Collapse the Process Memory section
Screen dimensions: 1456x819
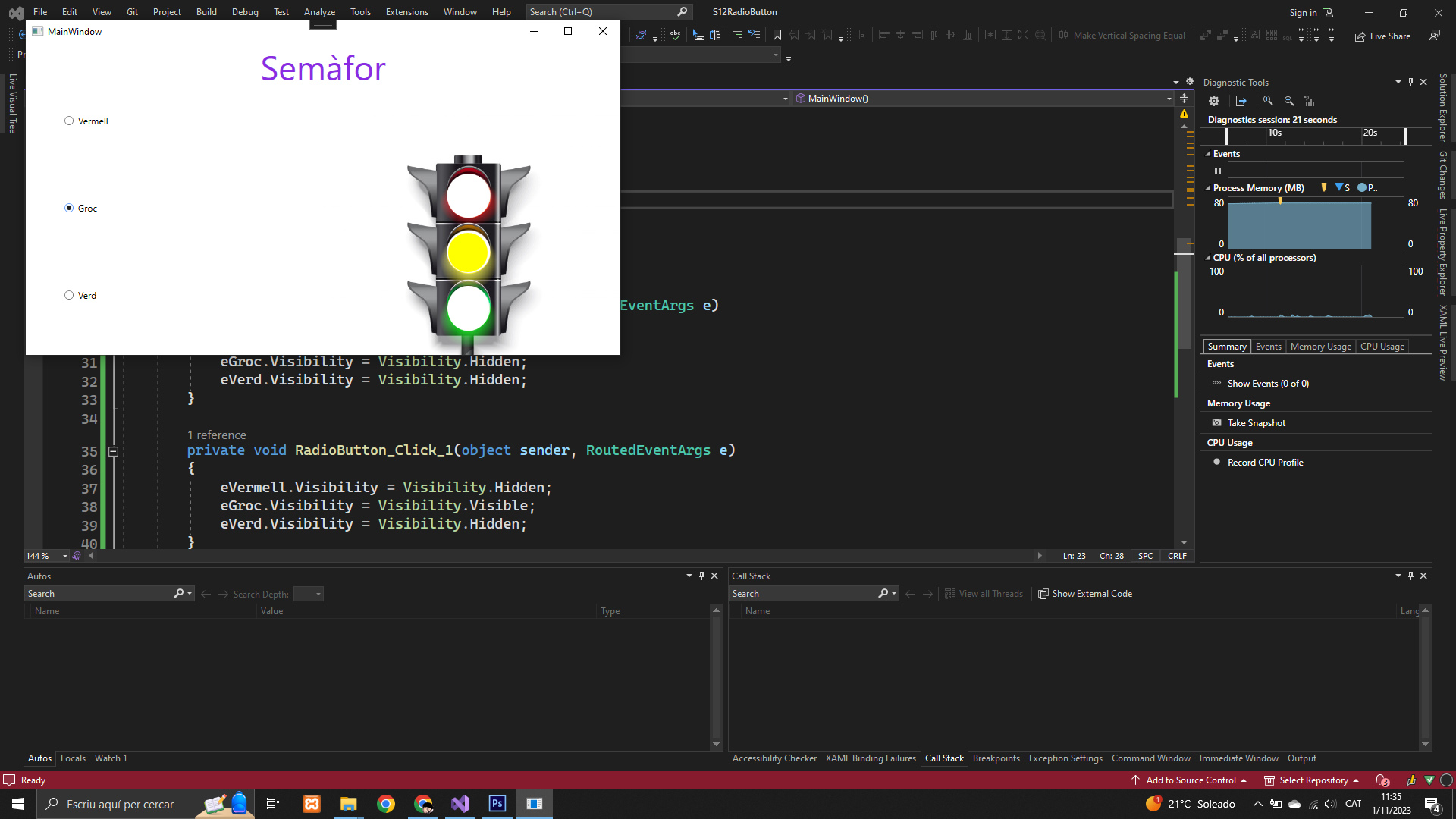pyautogui.click(x=1208, y=188)
